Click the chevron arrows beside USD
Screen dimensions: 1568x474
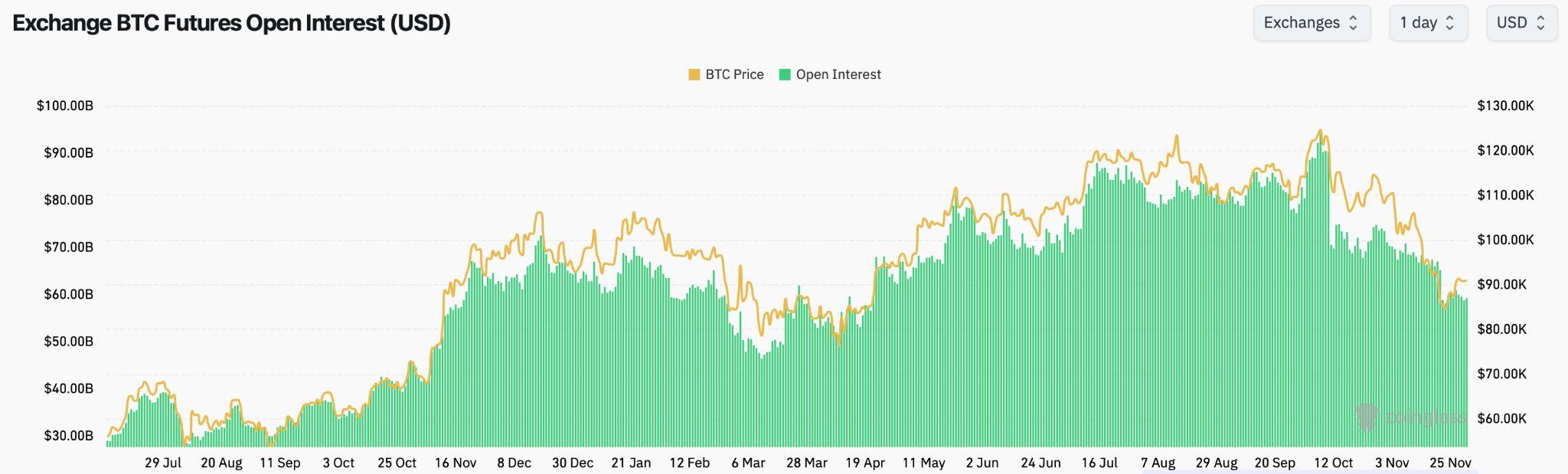coord(1541,23)
